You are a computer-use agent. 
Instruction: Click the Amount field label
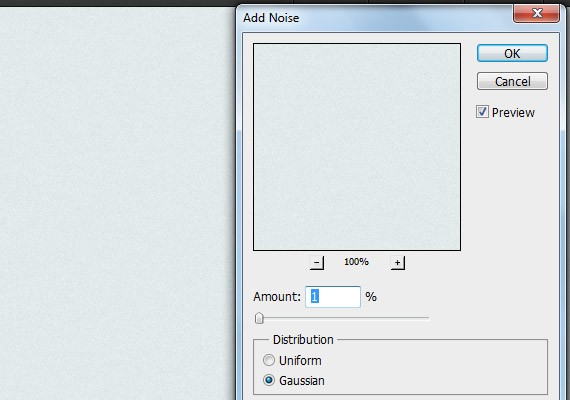pos(277,297)
